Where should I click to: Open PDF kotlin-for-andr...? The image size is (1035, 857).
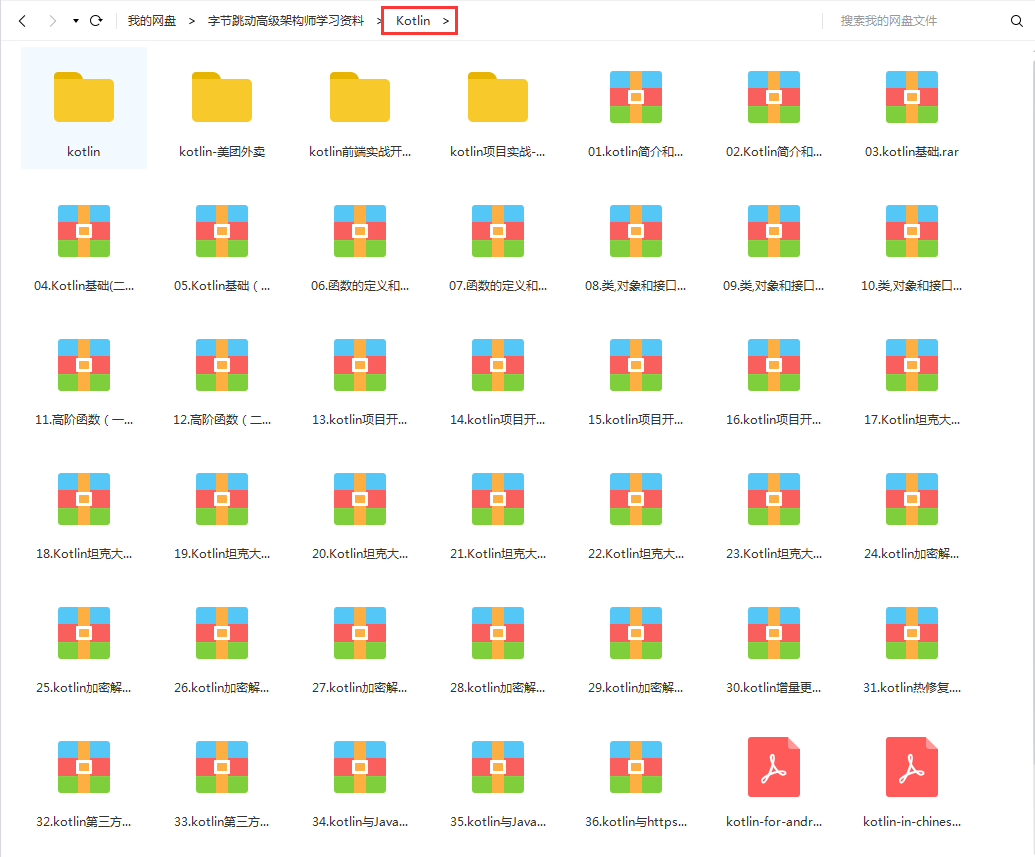(774, 778)
